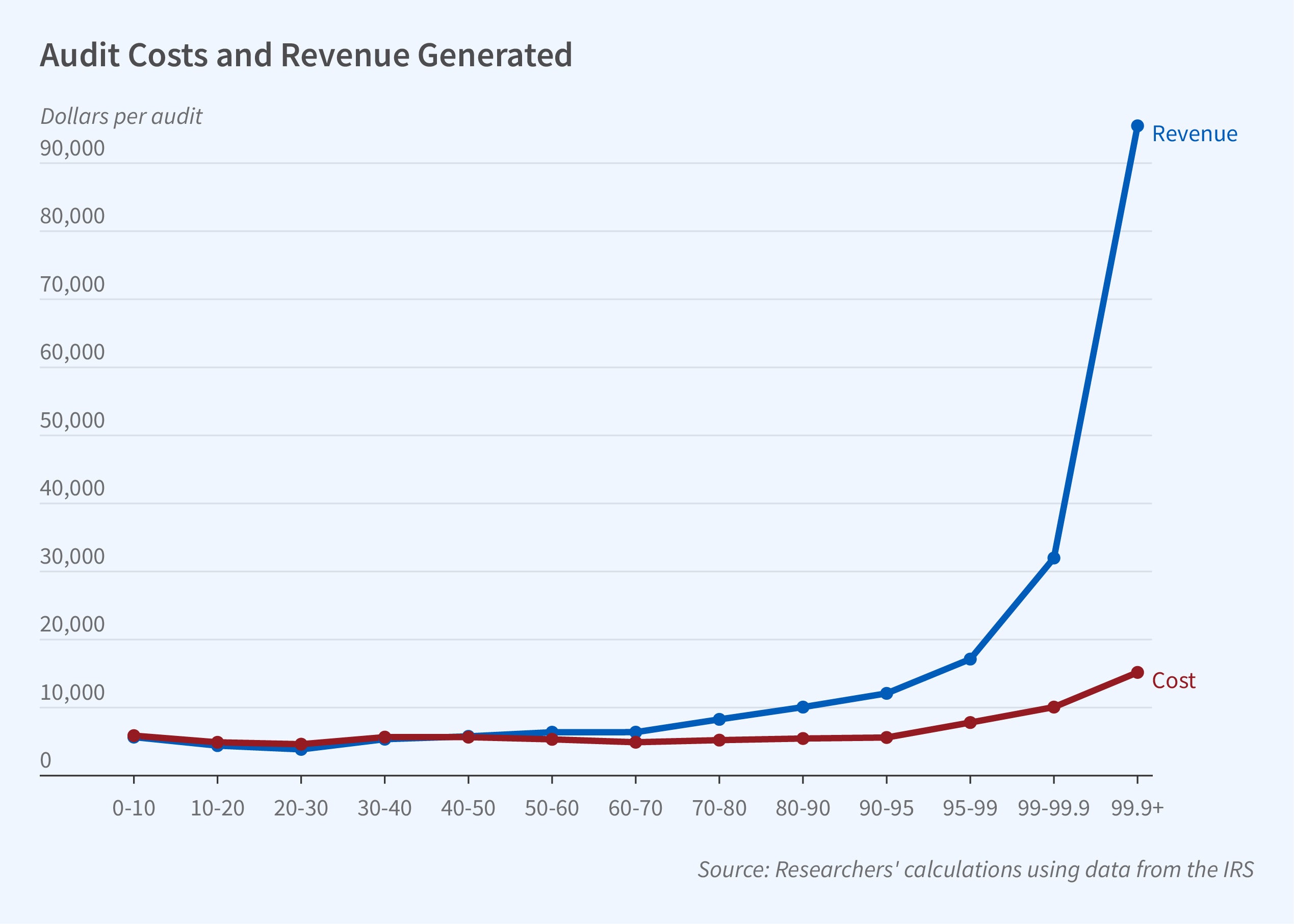Click the 0-10 x-axis label

[134, 808]
